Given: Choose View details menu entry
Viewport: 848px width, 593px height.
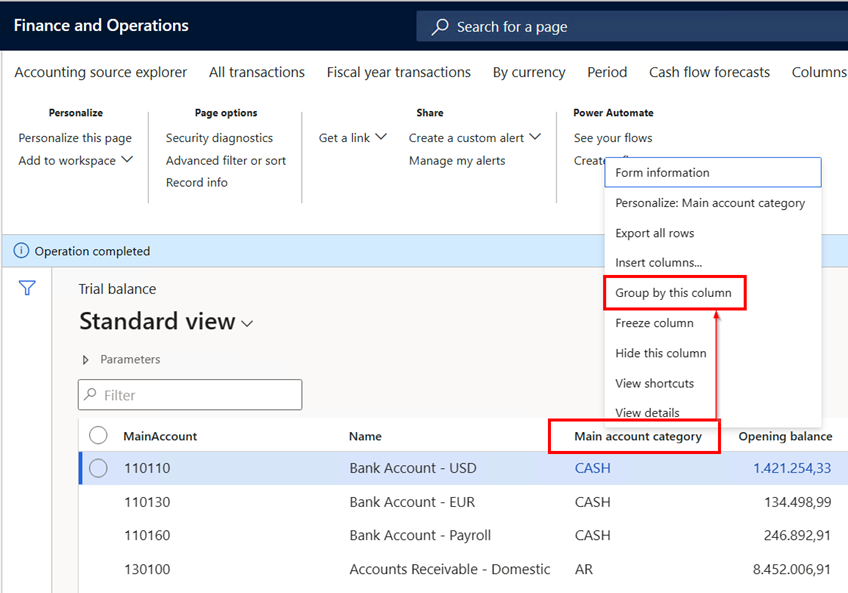Looking at the screenshot, I should point(713,413).
